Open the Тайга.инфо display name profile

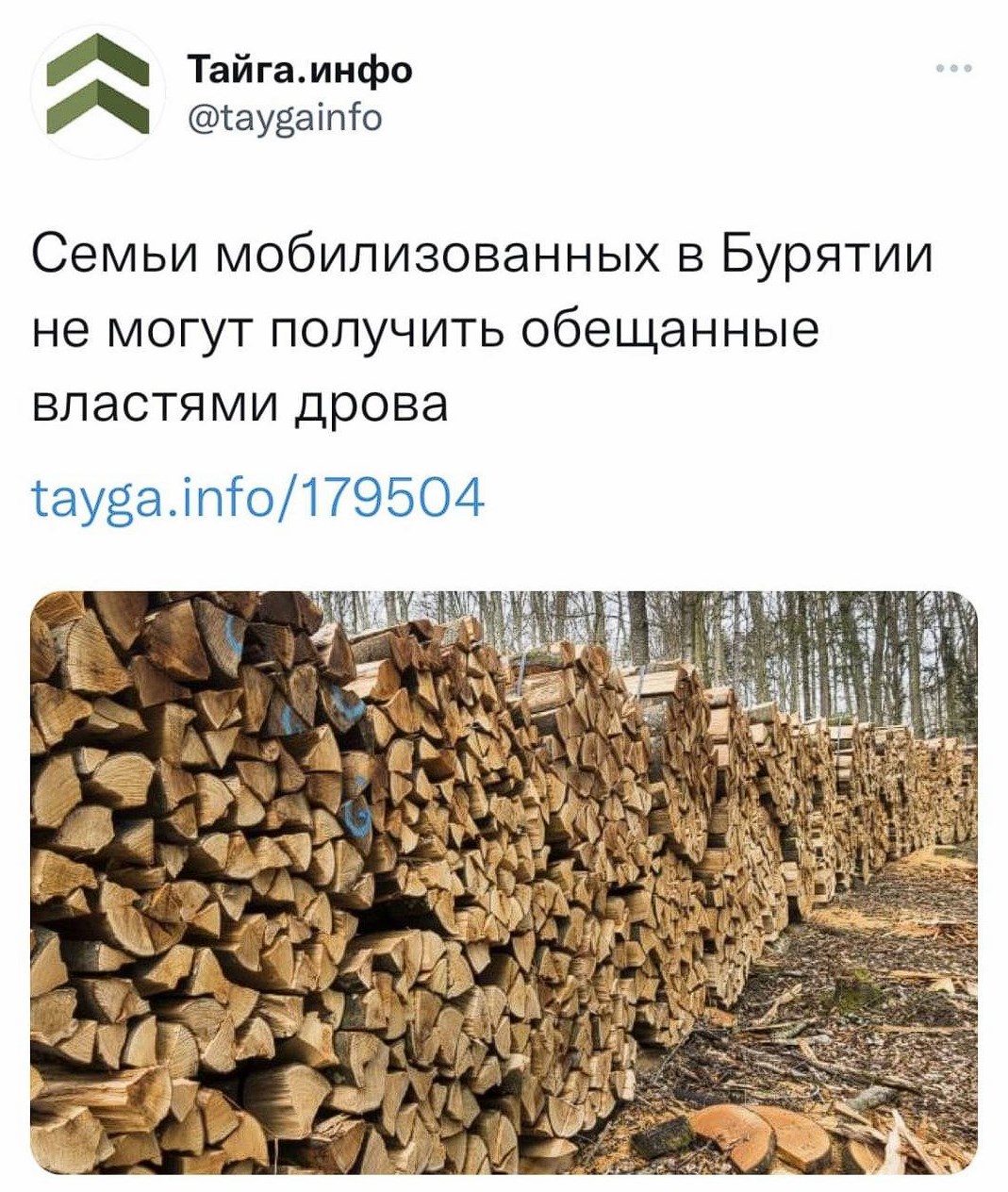click(301, 69)
